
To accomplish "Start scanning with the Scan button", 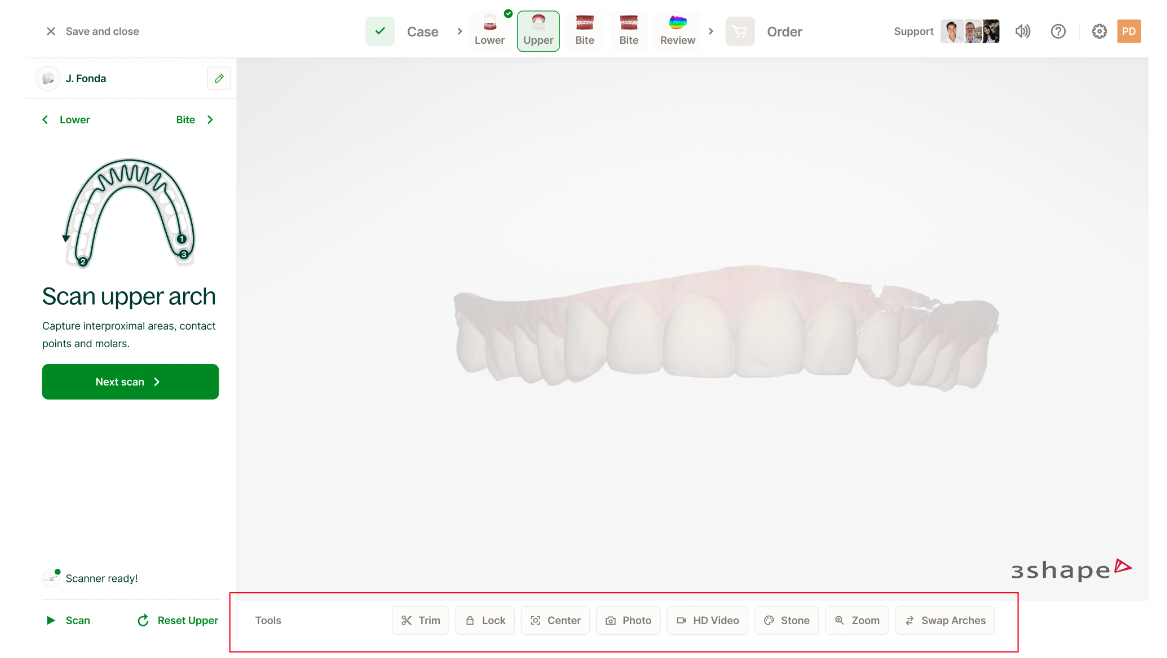I will click(68, 620).
